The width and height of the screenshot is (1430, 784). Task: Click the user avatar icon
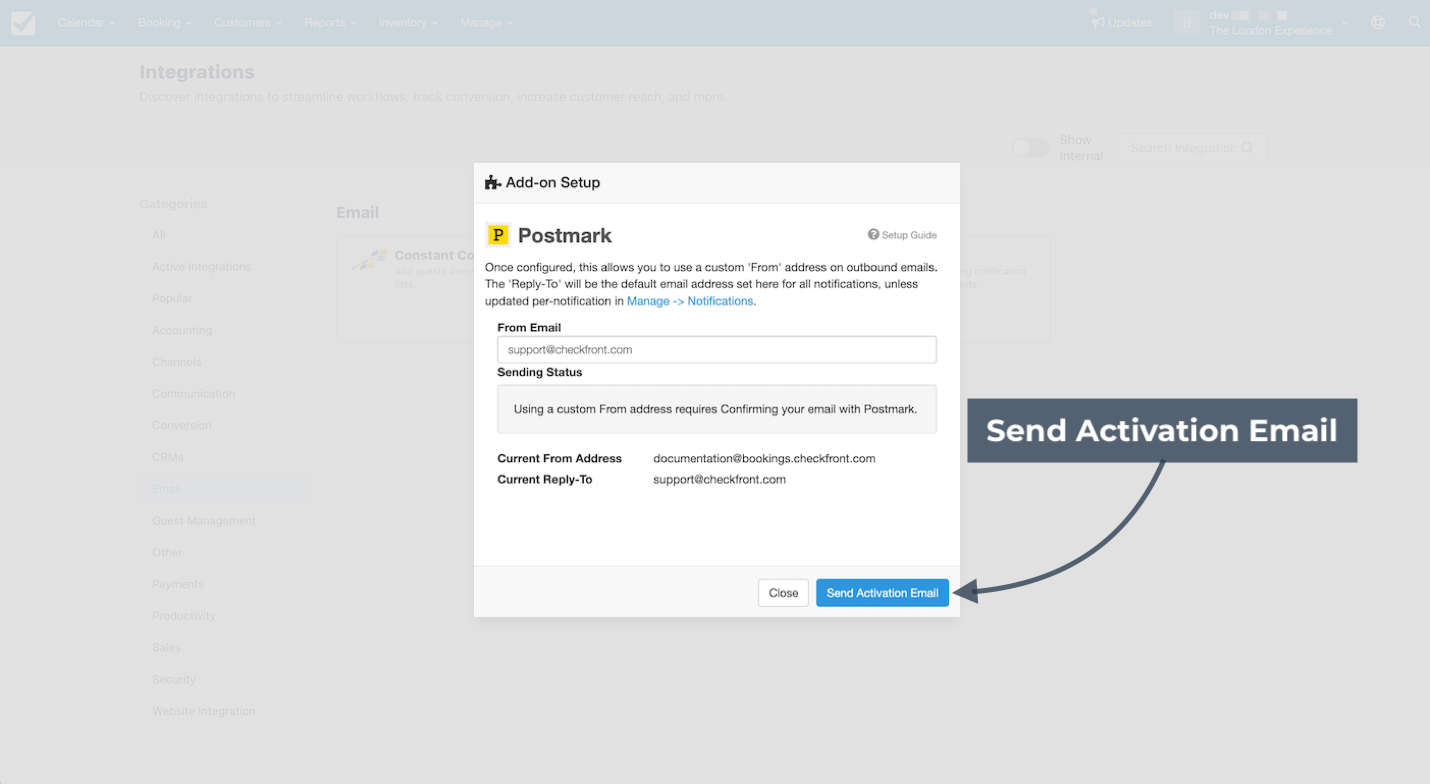click(x=1187, y=22)
